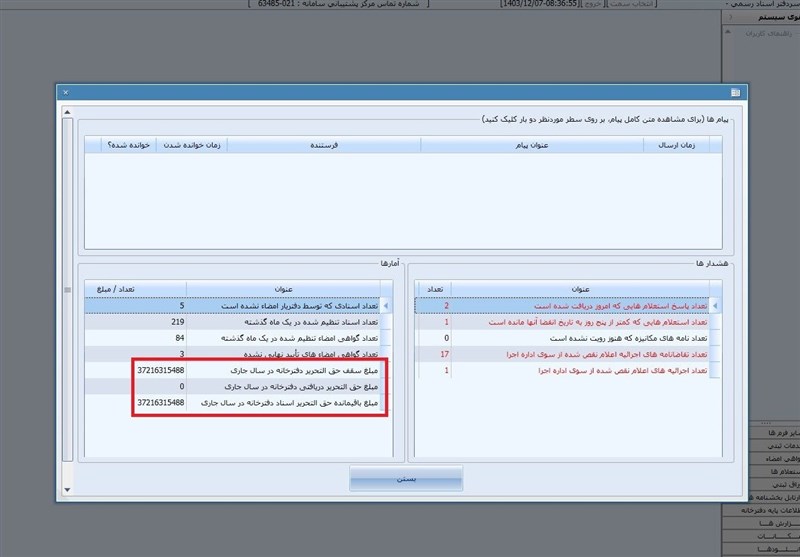Click the dialog window icon in the title bar
Screen dimensions: 800x557
coord(734,92)
